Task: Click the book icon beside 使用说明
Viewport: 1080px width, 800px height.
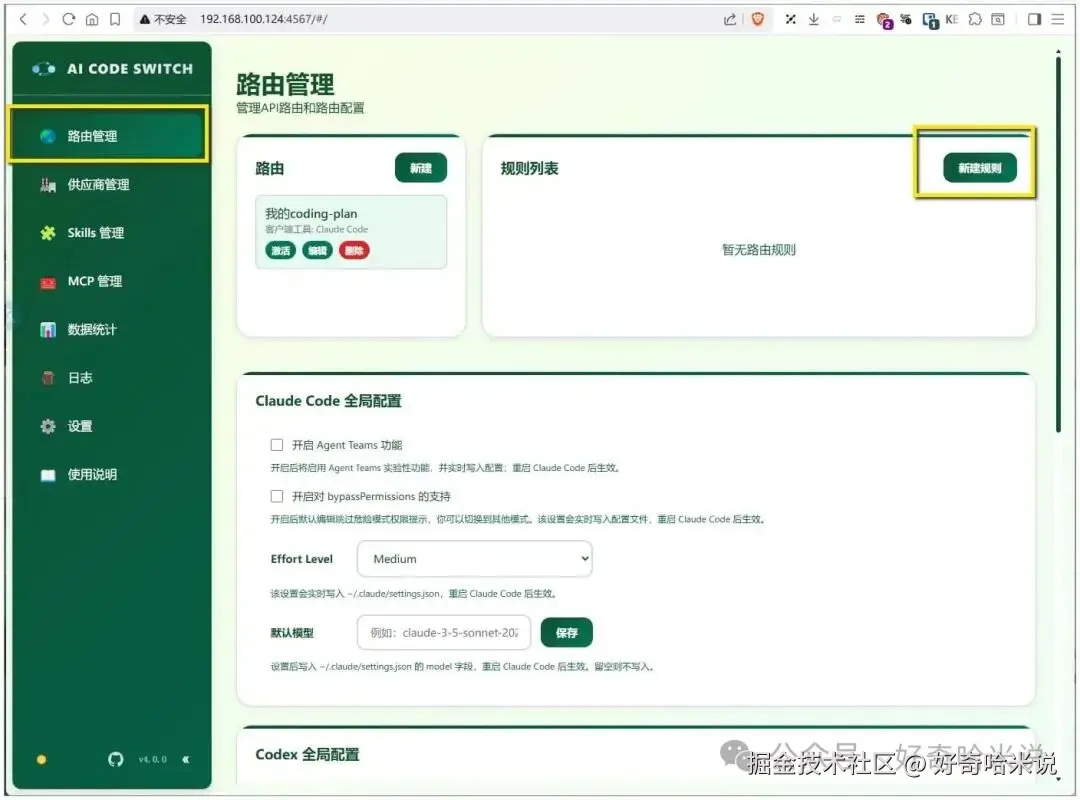Action: click(48, 475)
